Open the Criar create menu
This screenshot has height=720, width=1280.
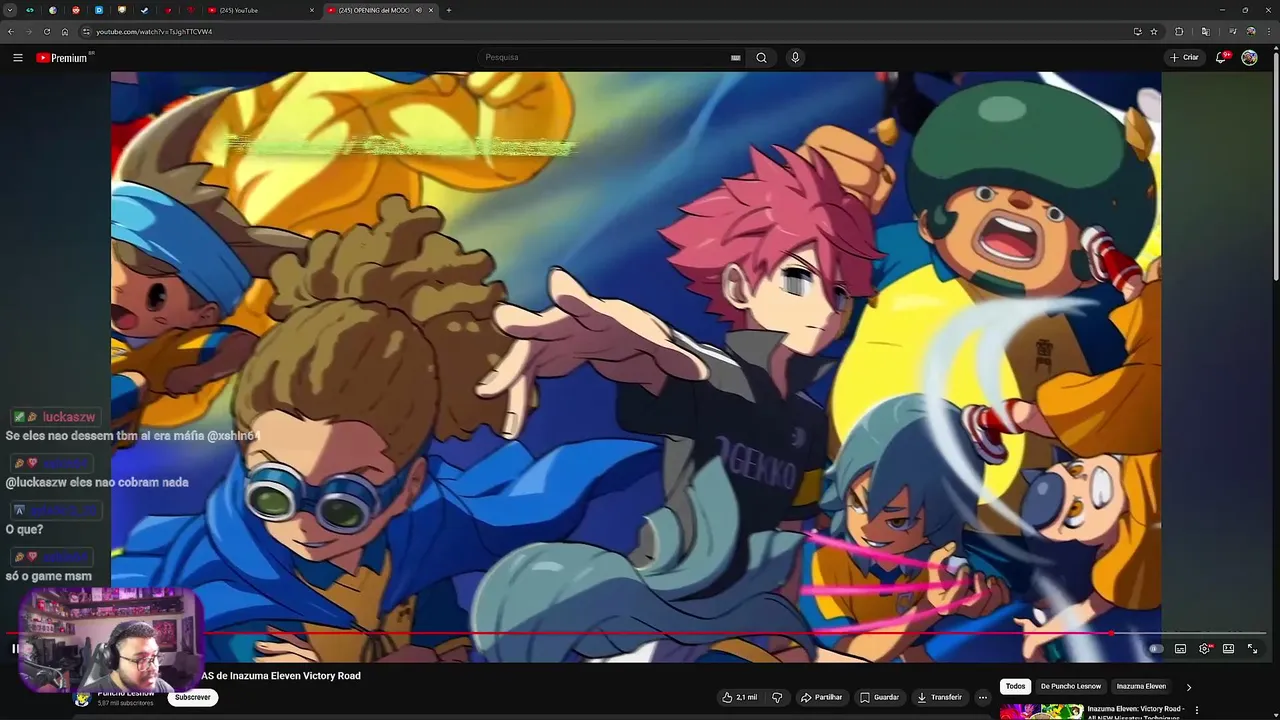1184,58
